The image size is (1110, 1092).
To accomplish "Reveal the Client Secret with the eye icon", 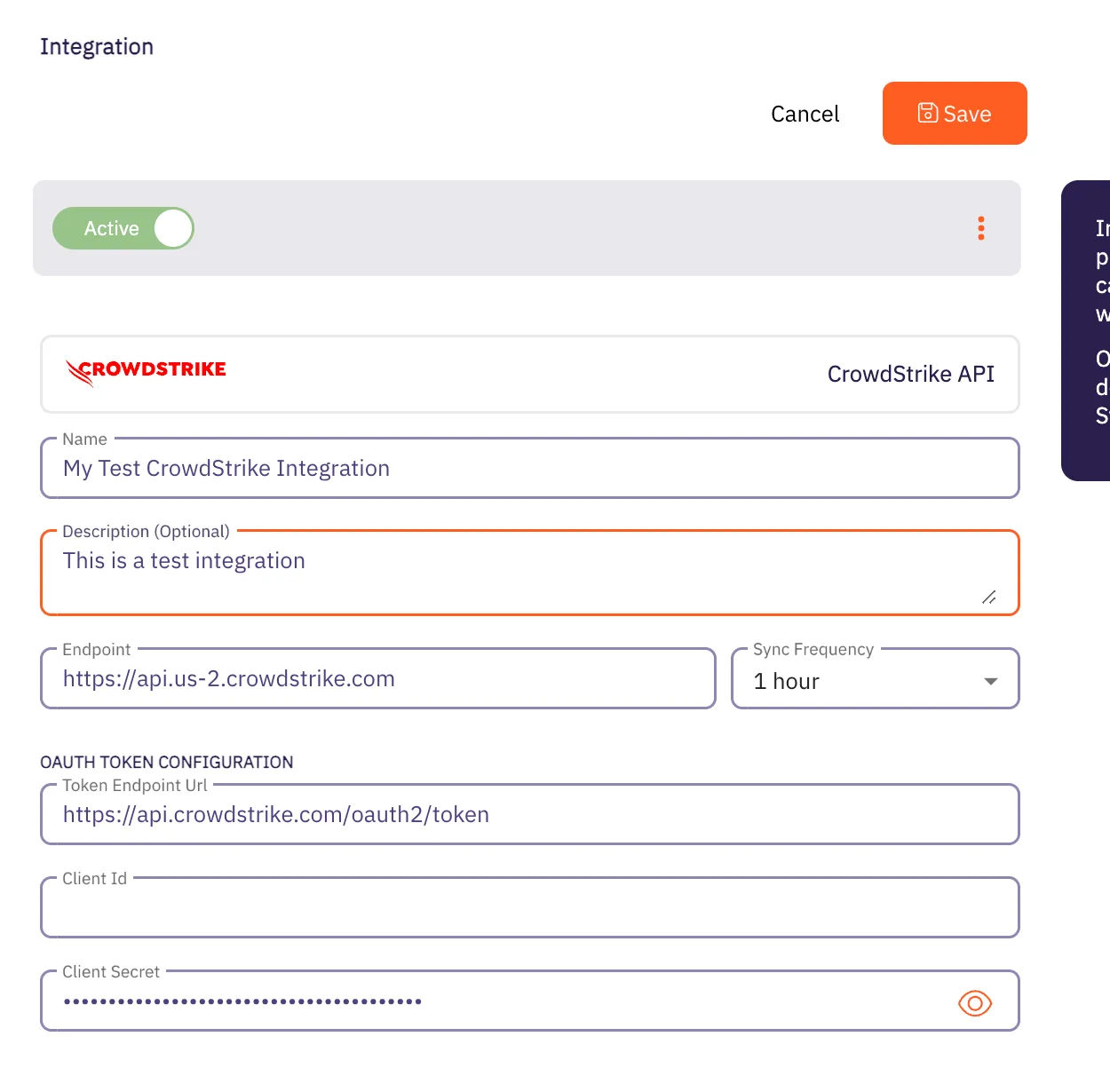I will pos(974,1002).
